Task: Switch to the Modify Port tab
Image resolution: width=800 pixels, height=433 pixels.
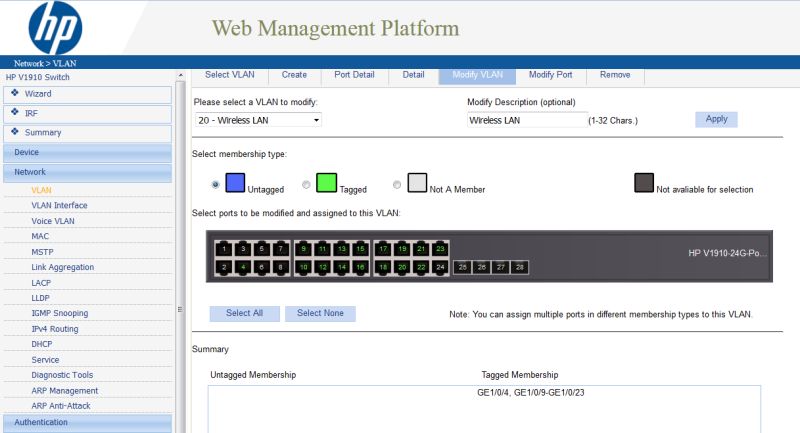Action: point(551,74)
